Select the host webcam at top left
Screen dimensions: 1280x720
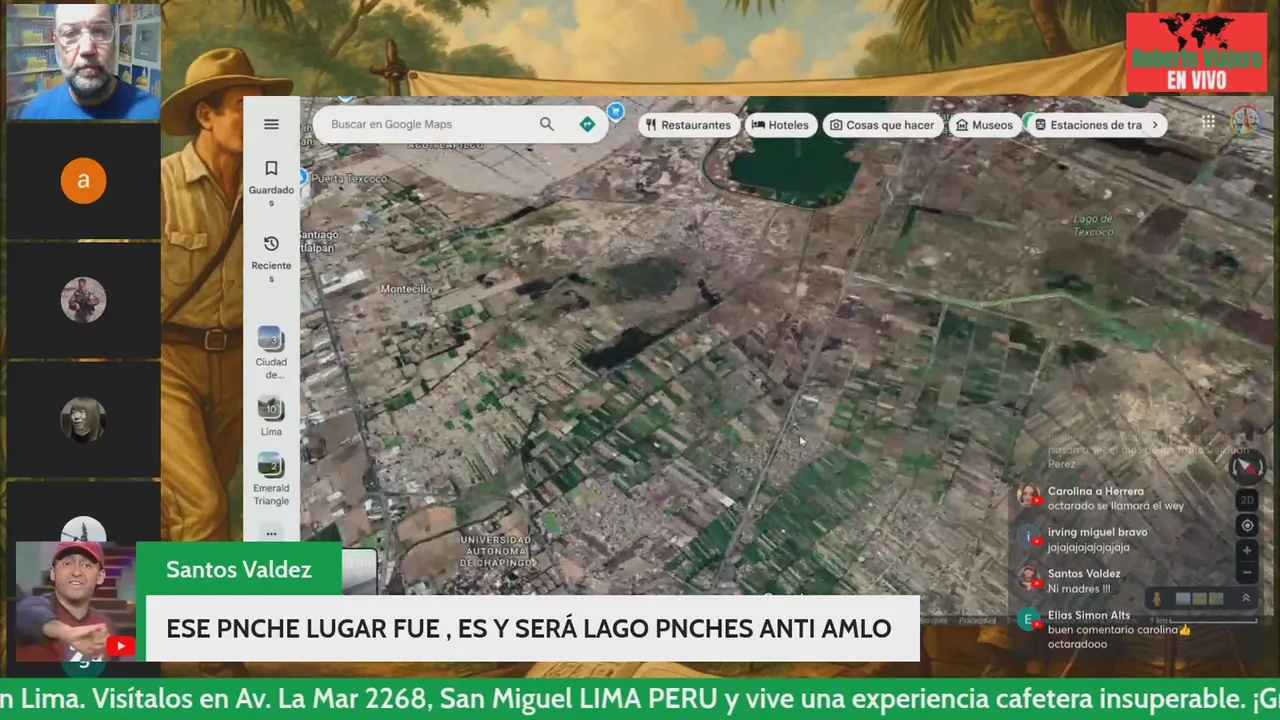tap(83, 62)
